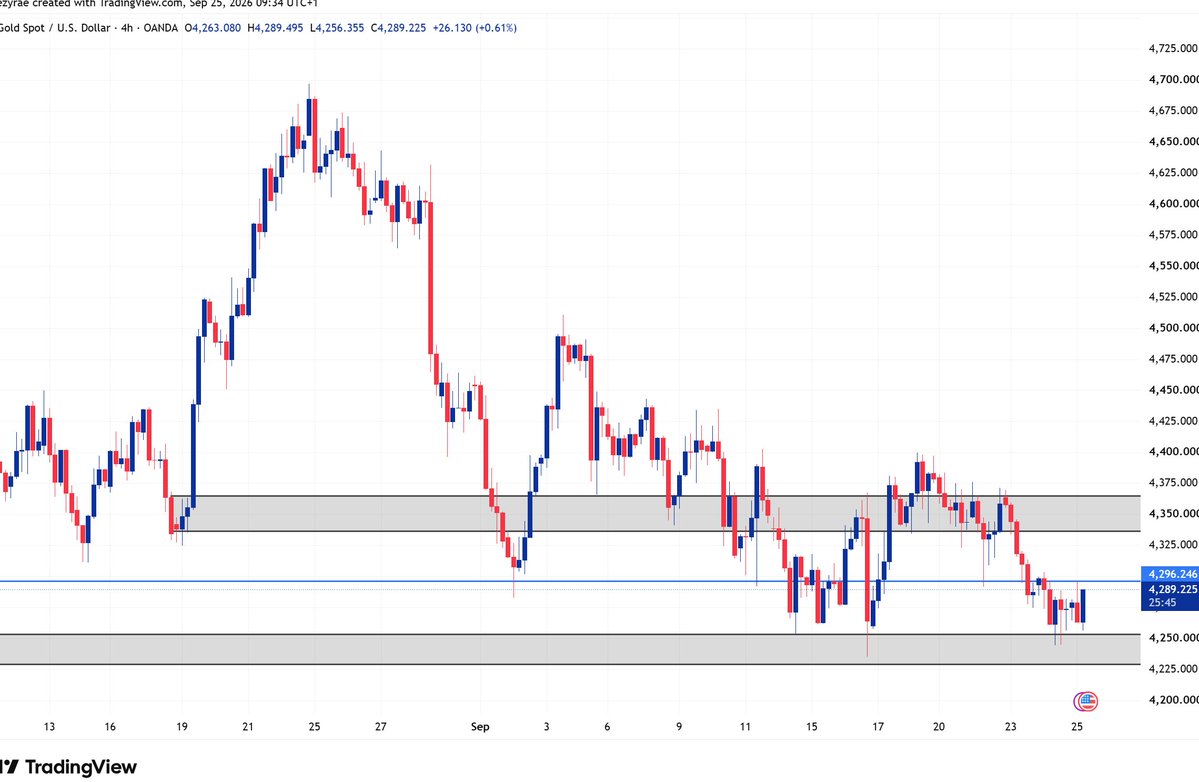Click the 4,525.000 price axis label
The image size is (1199, 782).
(1173, 296)
